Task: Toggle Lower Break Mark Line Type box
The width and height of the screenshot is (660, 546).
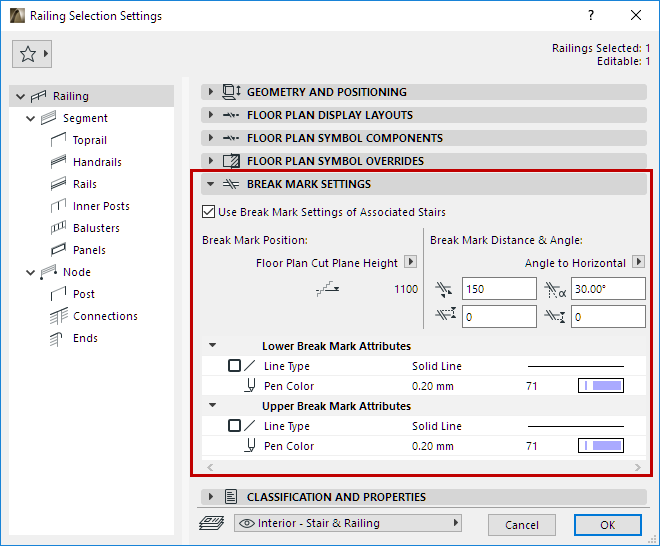Action: tap(234, 365)
